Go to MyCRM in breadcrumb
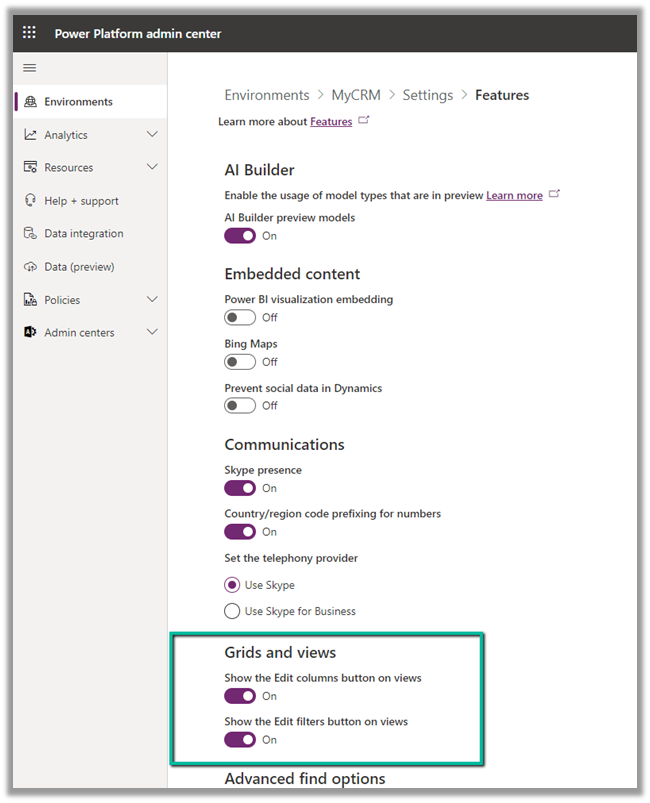The height and width of the screenshot is (803, 650). click(355, 95)
